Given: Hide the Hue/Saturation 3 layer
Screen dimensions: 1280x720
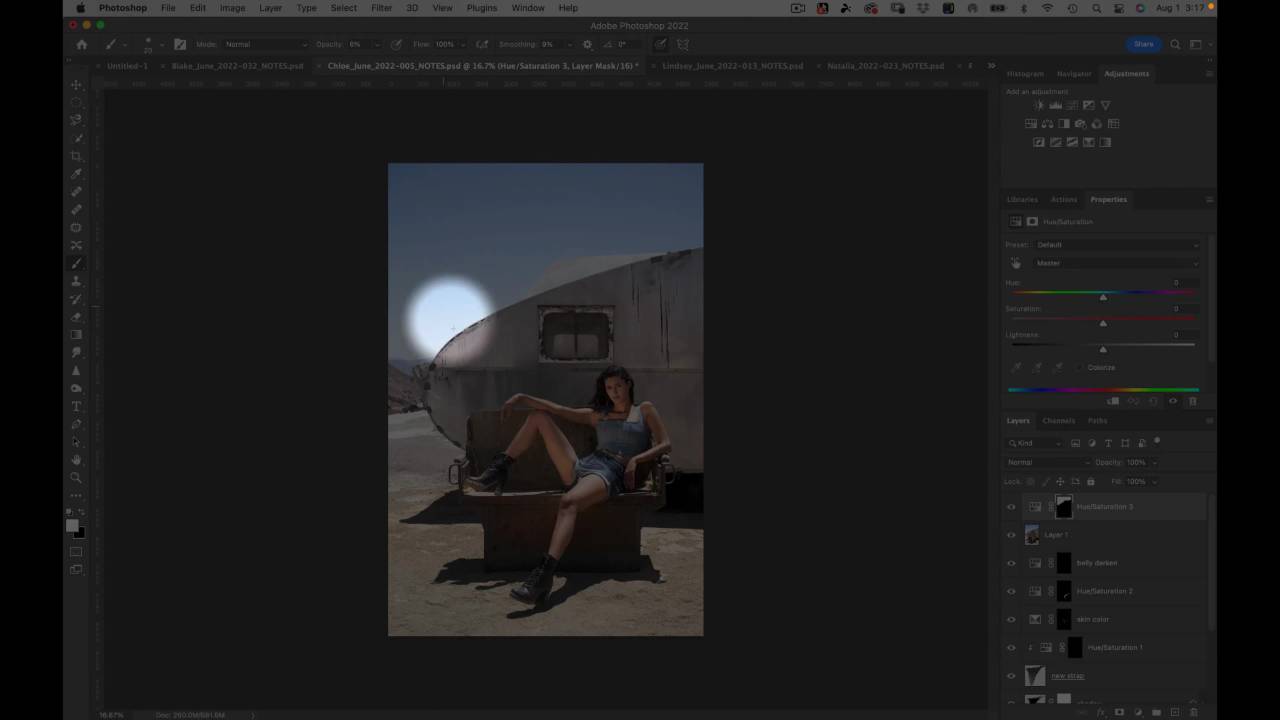Looking at the screenshot, I should (x=1011, y=507).
